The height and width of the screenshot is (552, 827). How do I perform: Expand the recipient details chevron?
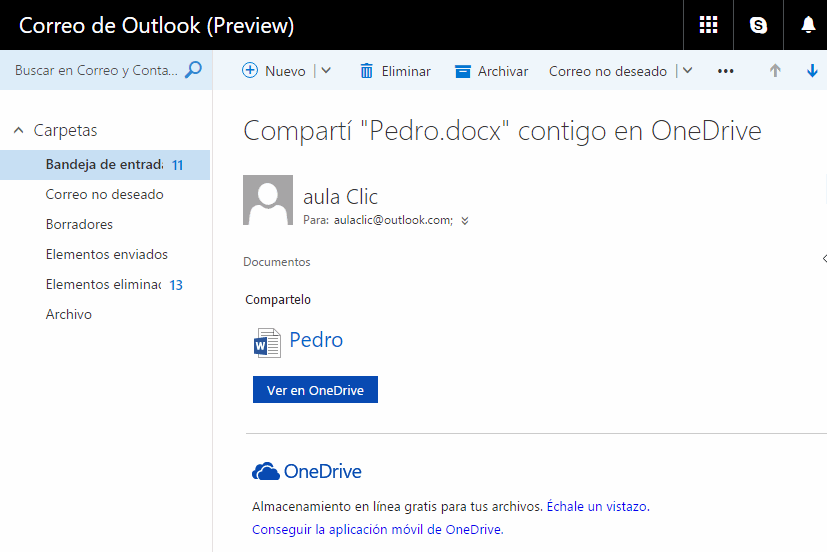click(465, 220)
